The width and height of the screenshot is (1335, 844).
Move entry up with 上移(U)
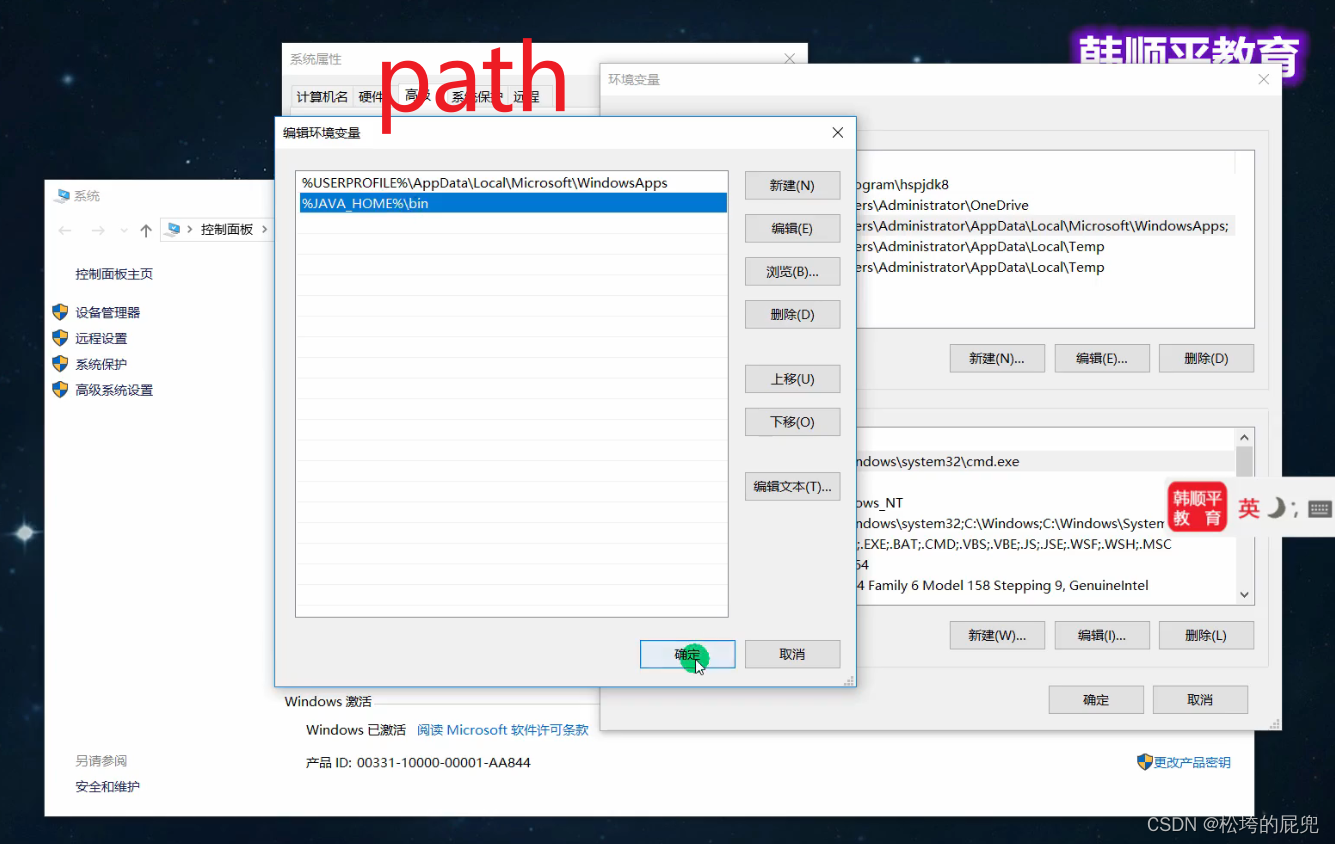pyautogui.click(x=792, y=379)
